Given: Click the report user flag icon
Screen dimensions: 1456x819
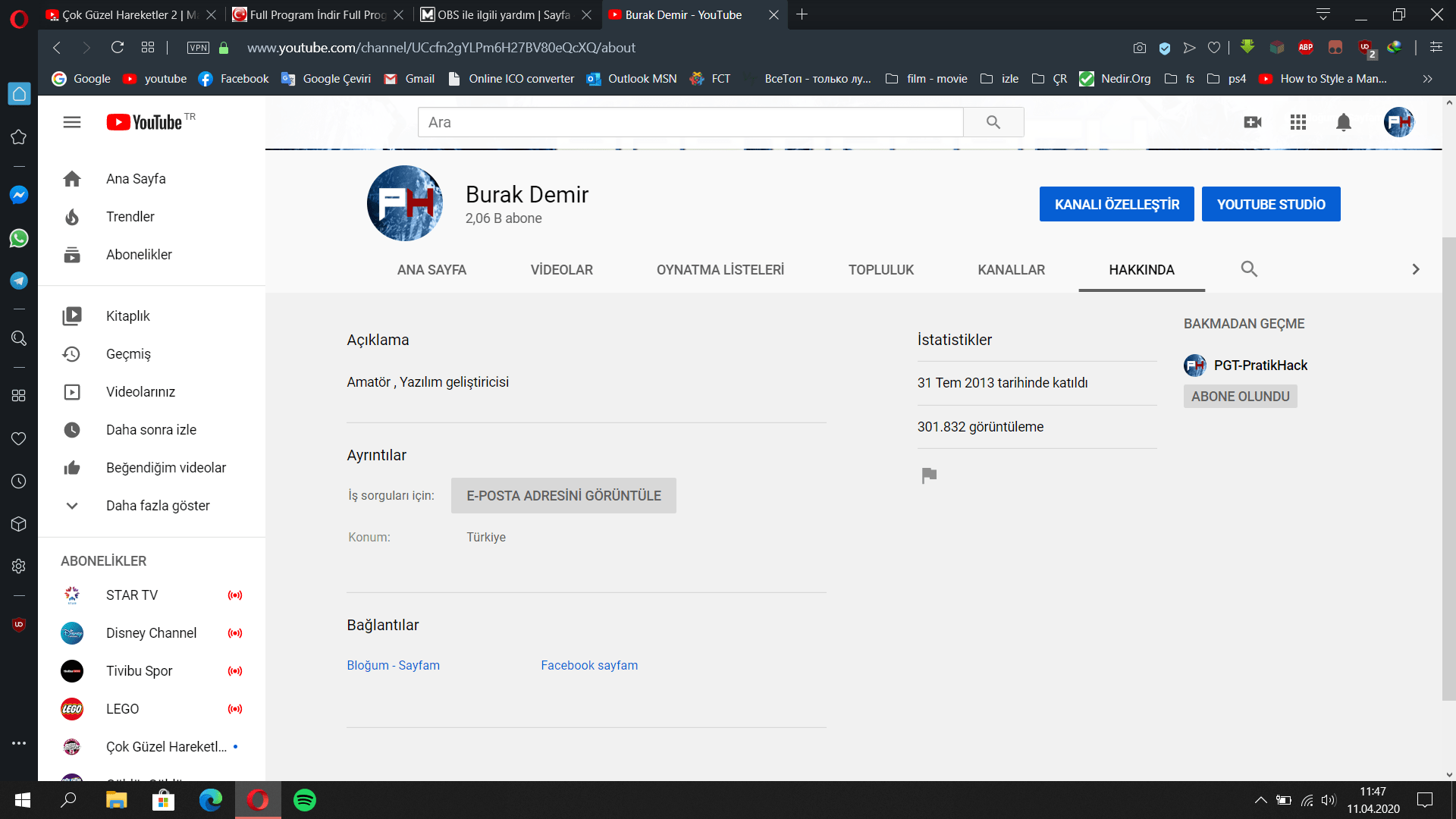Looking at the screenshot, I should (x=929, y=475).
